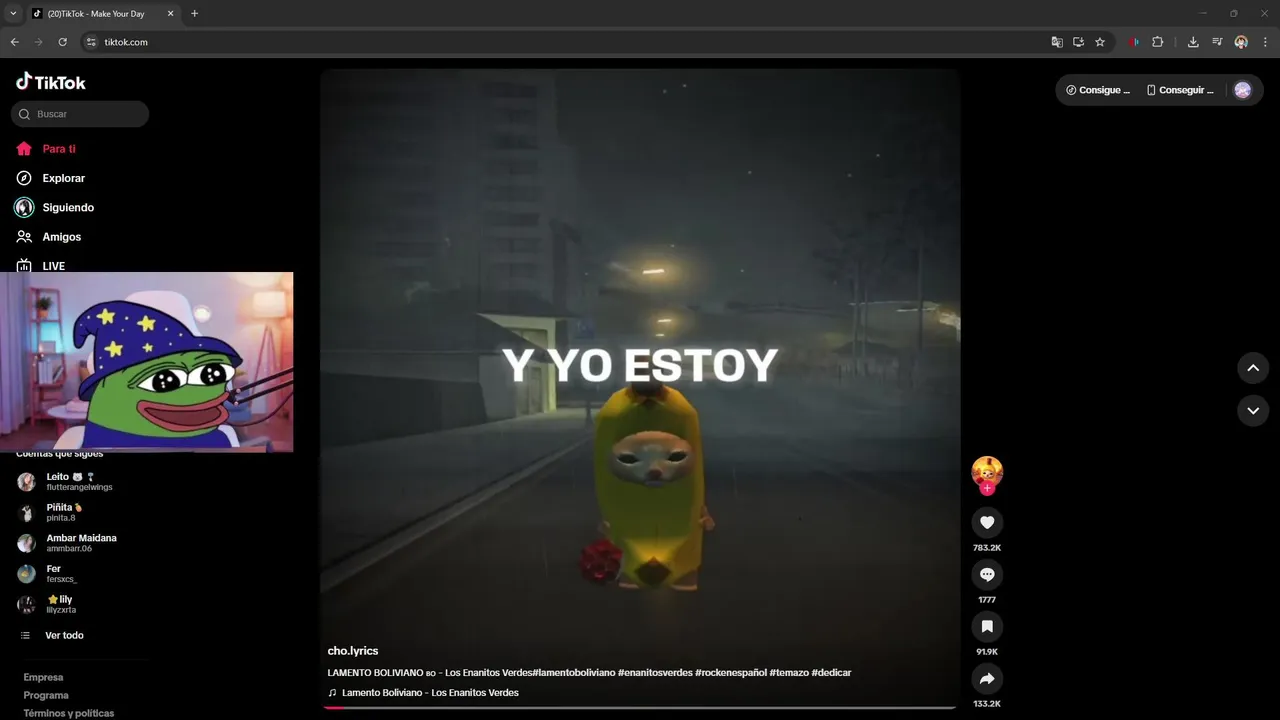Close the TikTok browser tab
The height and width of the screenshot is (720, 1280).
170,14
